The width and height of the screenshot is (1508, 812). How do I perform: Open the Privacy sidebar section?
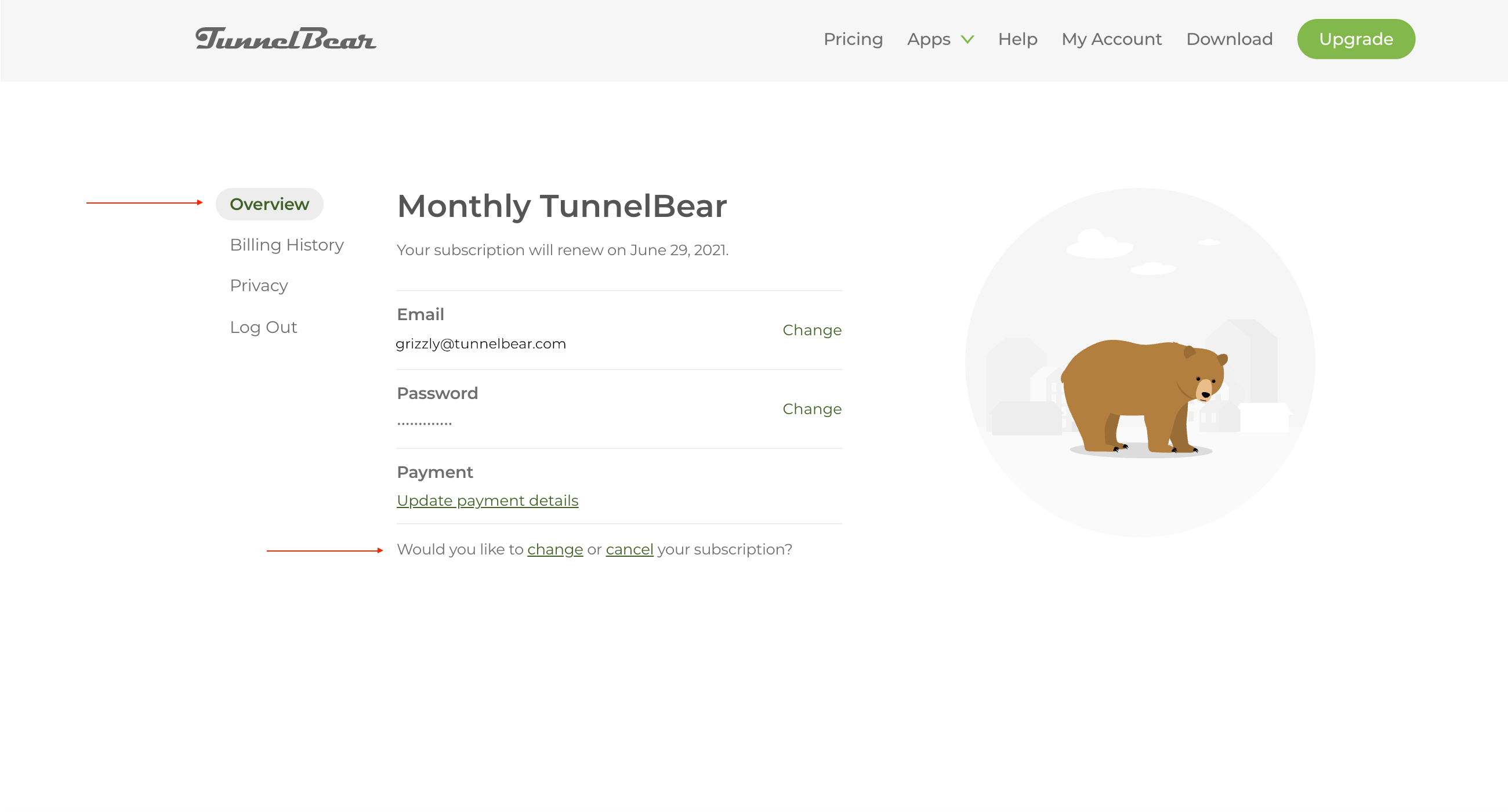click(x=259, y=286)
